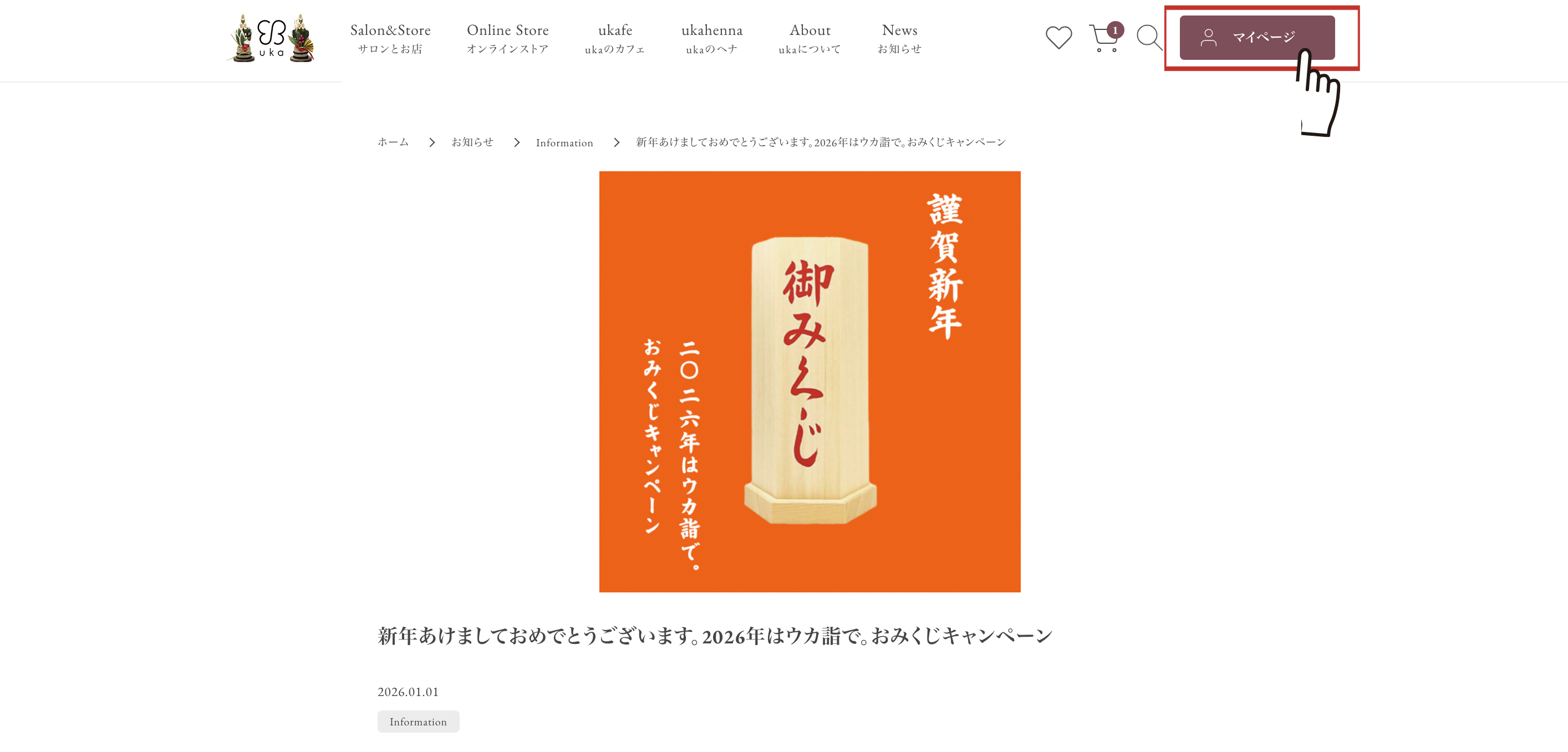Screen dimensions: 1568x752
Task: Open the wishlist heart icon
Action: (x=1058, y=38)
